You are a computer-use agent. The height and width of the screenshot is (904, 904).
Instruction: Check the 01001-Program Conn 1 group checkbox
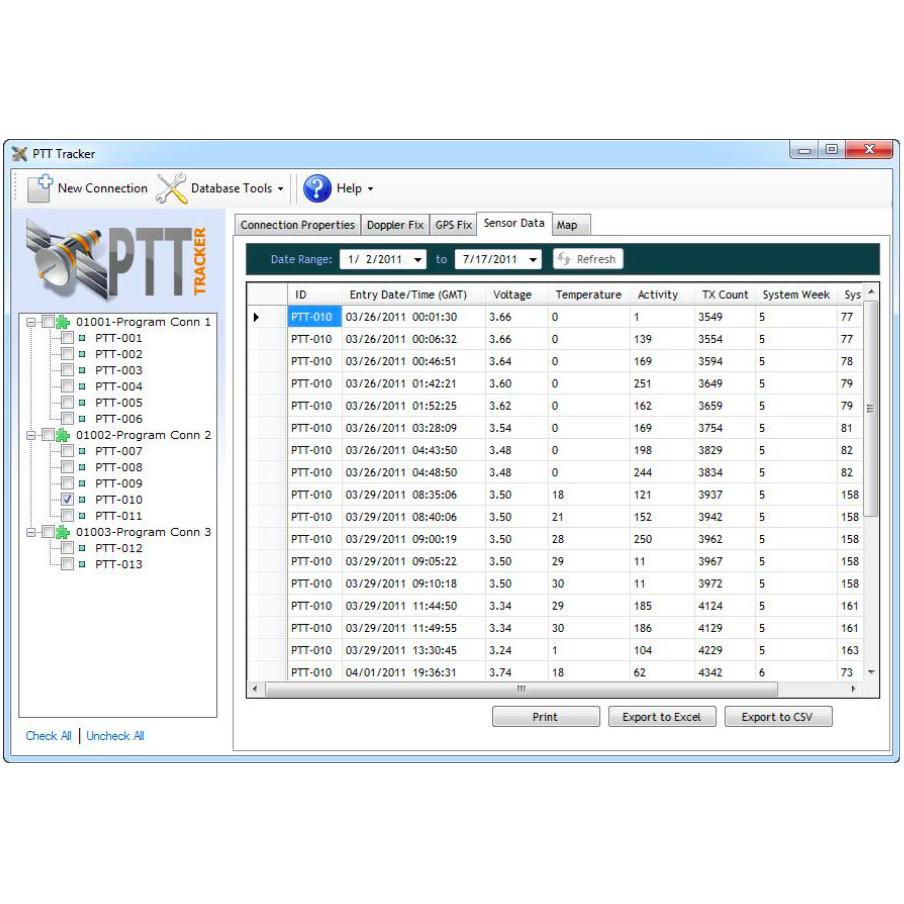tap(48, 322)
